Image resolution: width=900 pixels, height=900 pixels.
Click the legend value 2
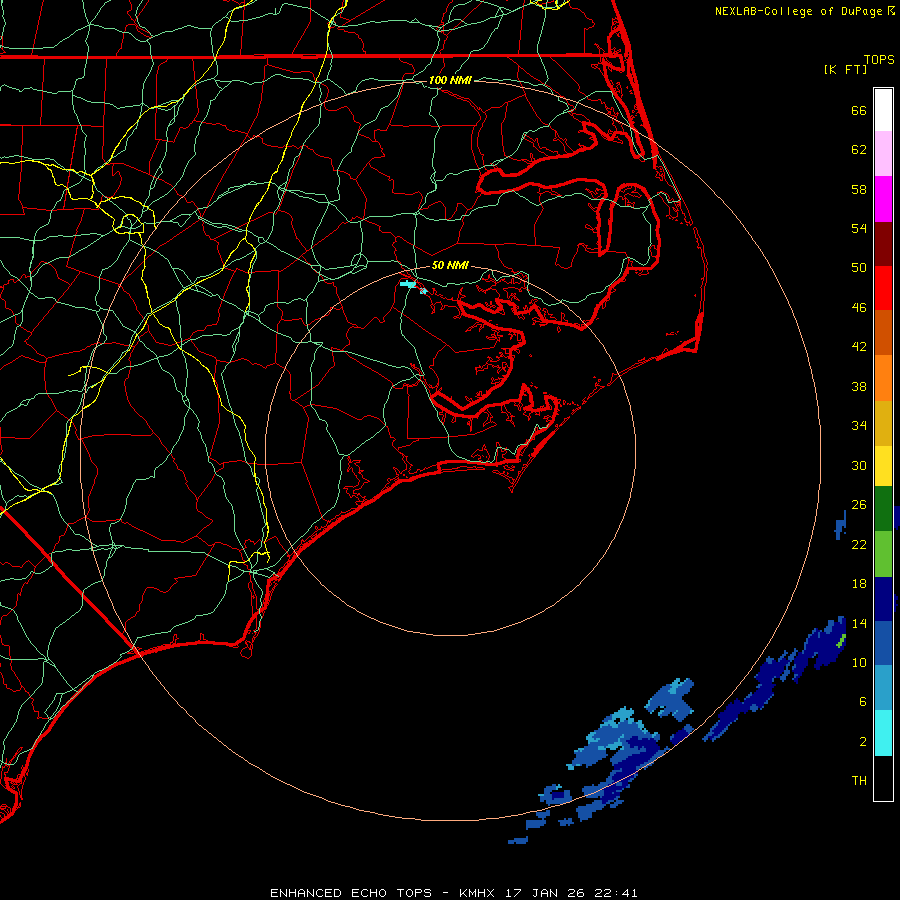[863, 742]
